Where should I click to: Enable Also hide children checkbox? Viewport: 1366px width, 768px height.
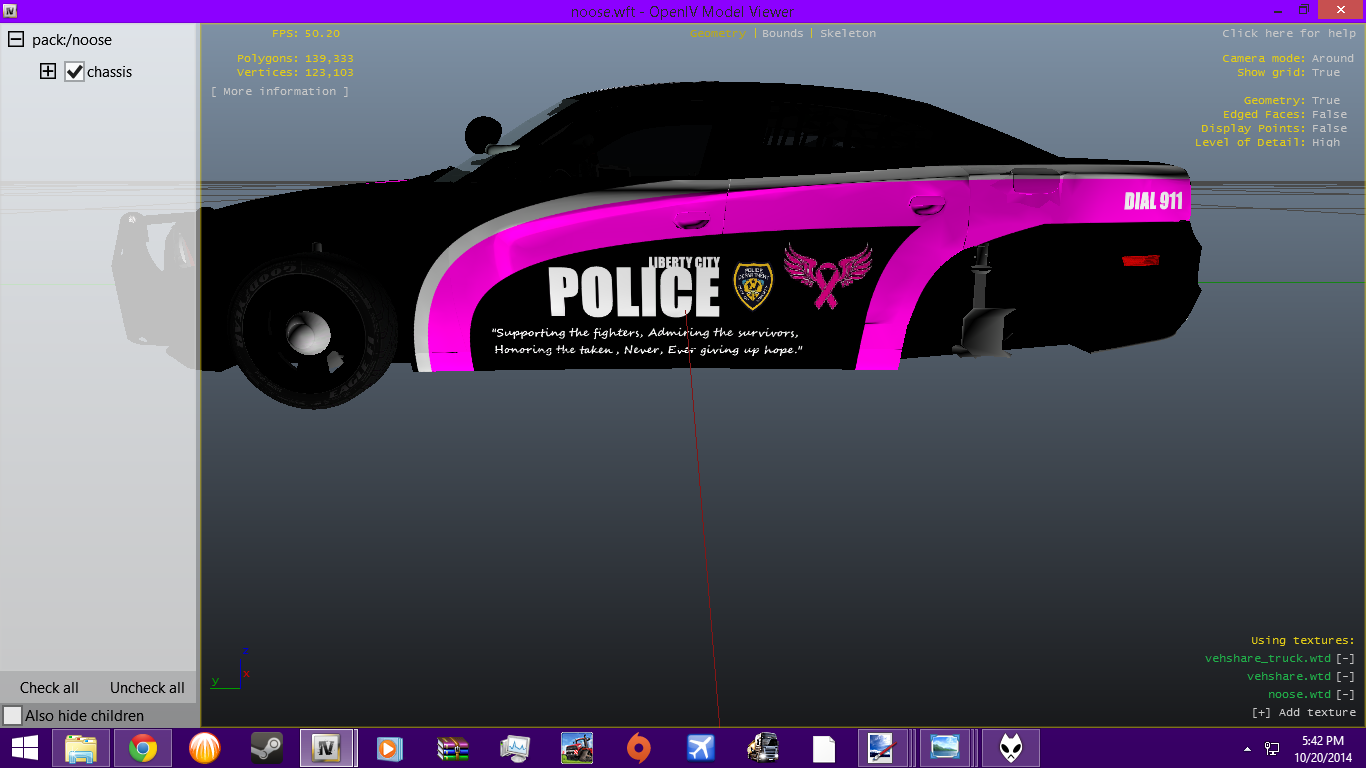[13, 716]
